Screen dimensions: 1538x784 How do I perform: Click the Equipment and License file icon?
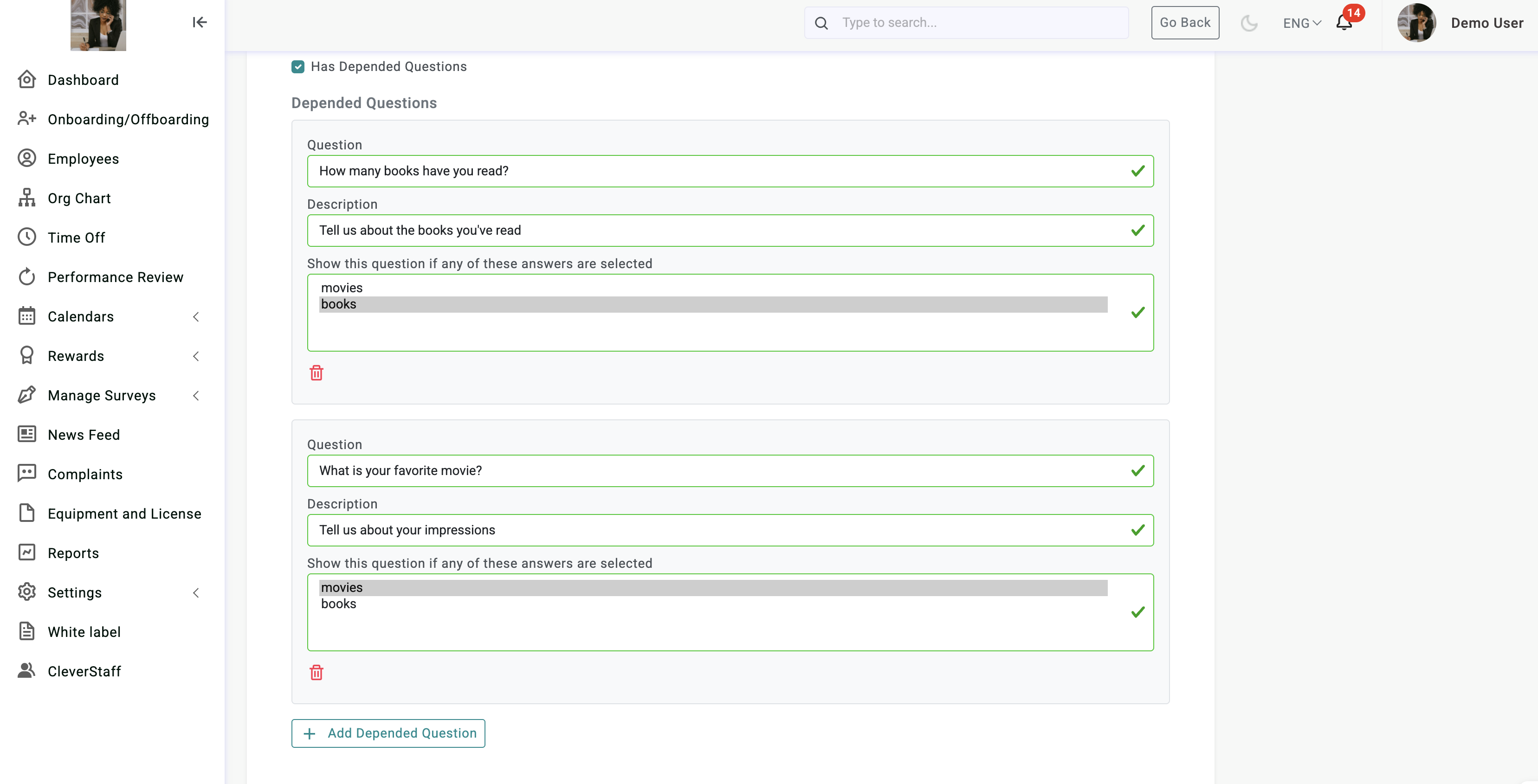[27, 513]
